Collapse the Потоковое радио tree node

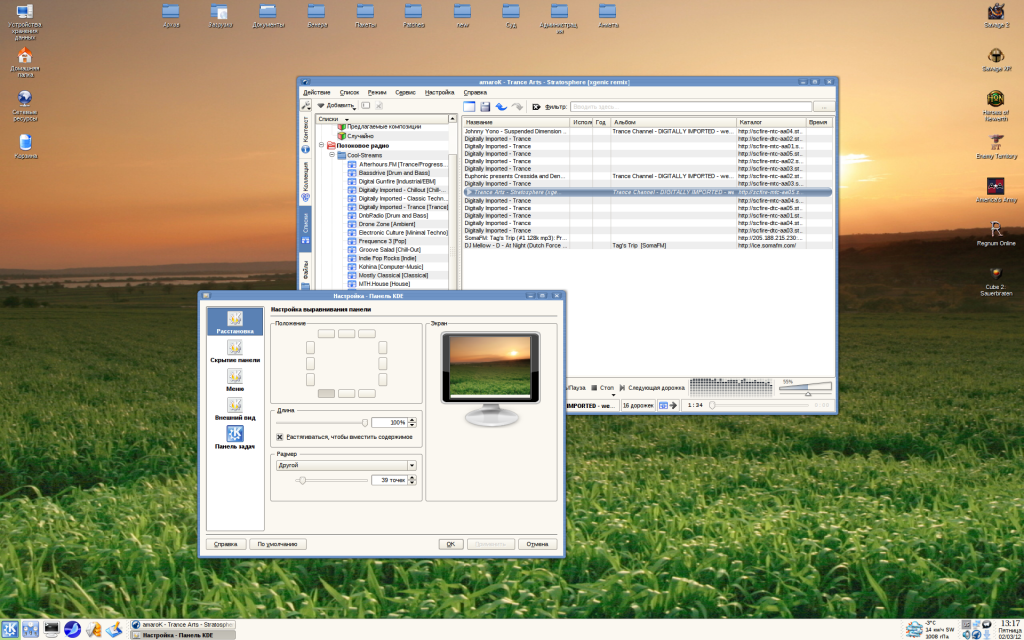[321, 146]
